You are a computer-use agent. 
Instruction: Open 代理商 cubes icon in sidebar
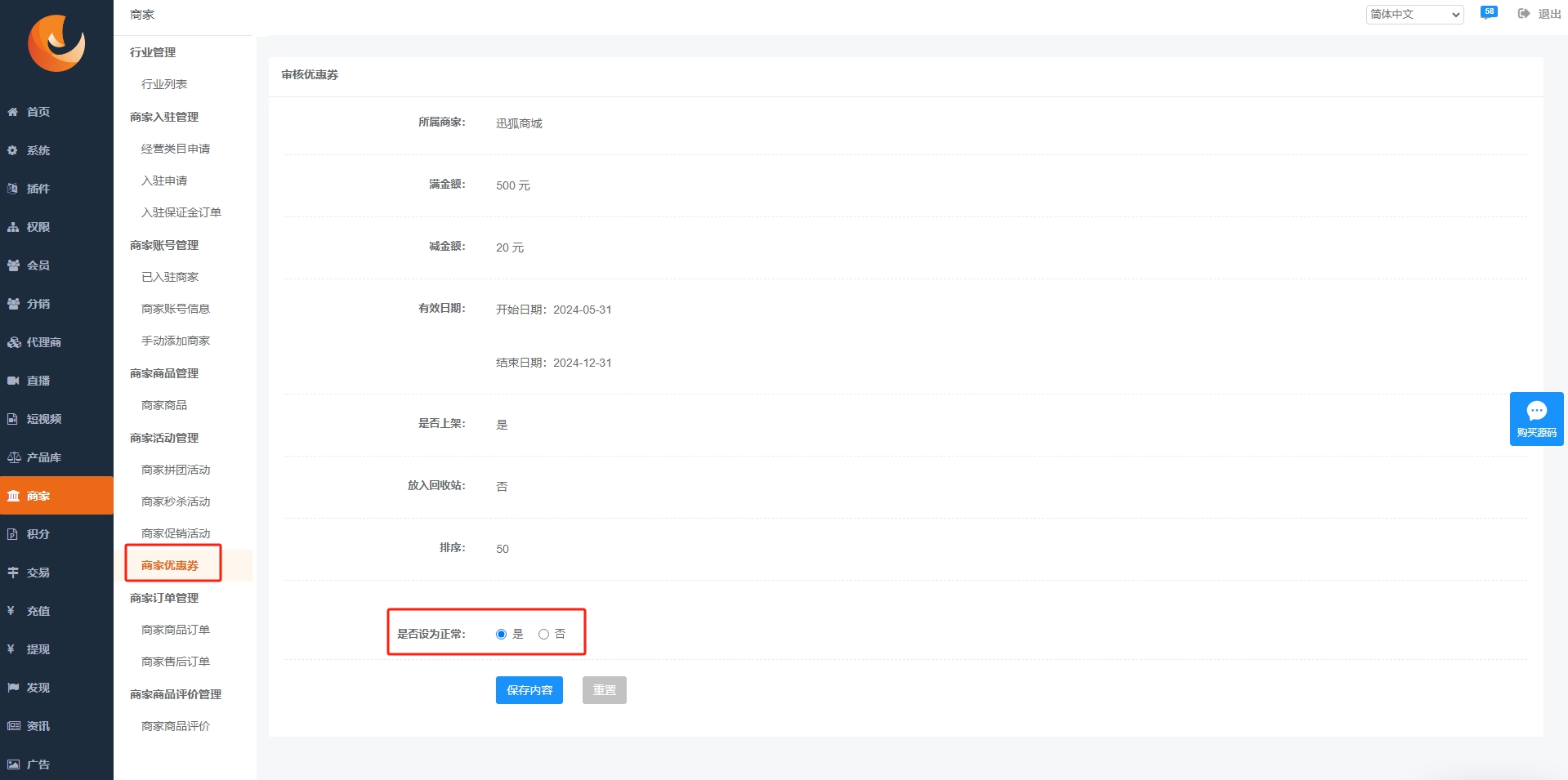coord(13,342)
